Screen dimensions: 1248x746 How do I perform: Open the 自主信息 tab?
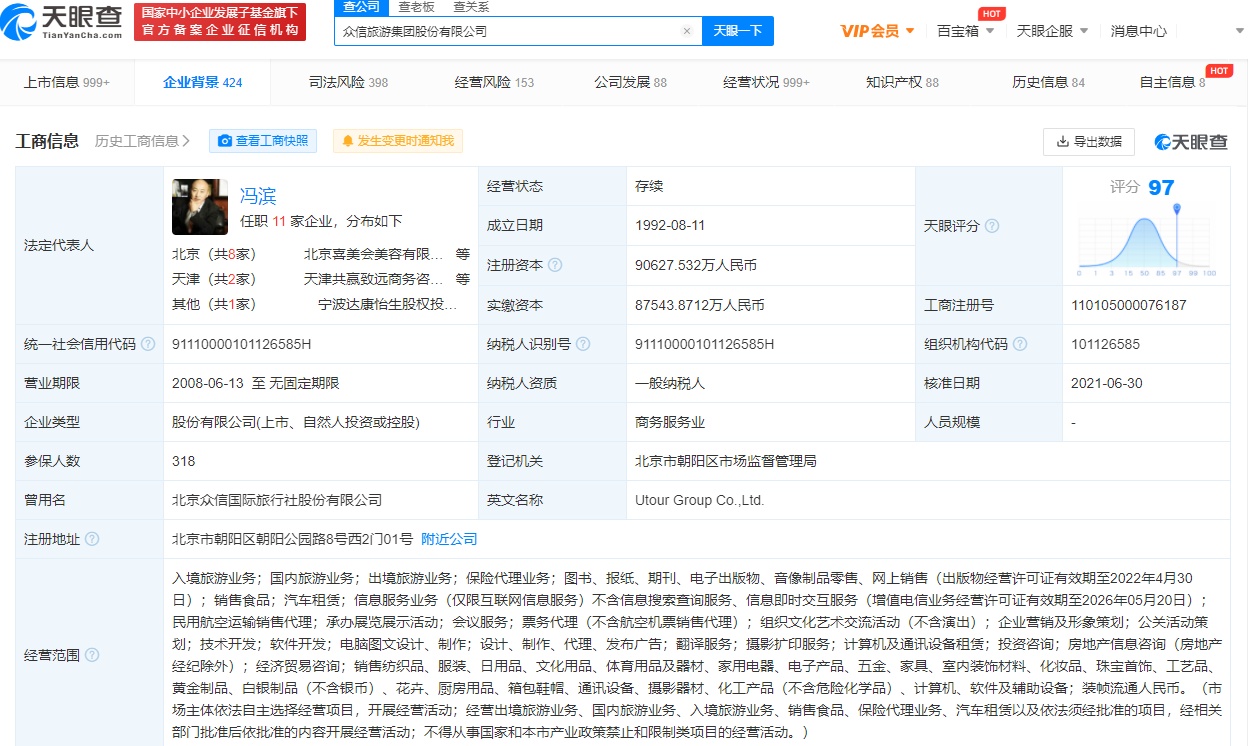1172,82
